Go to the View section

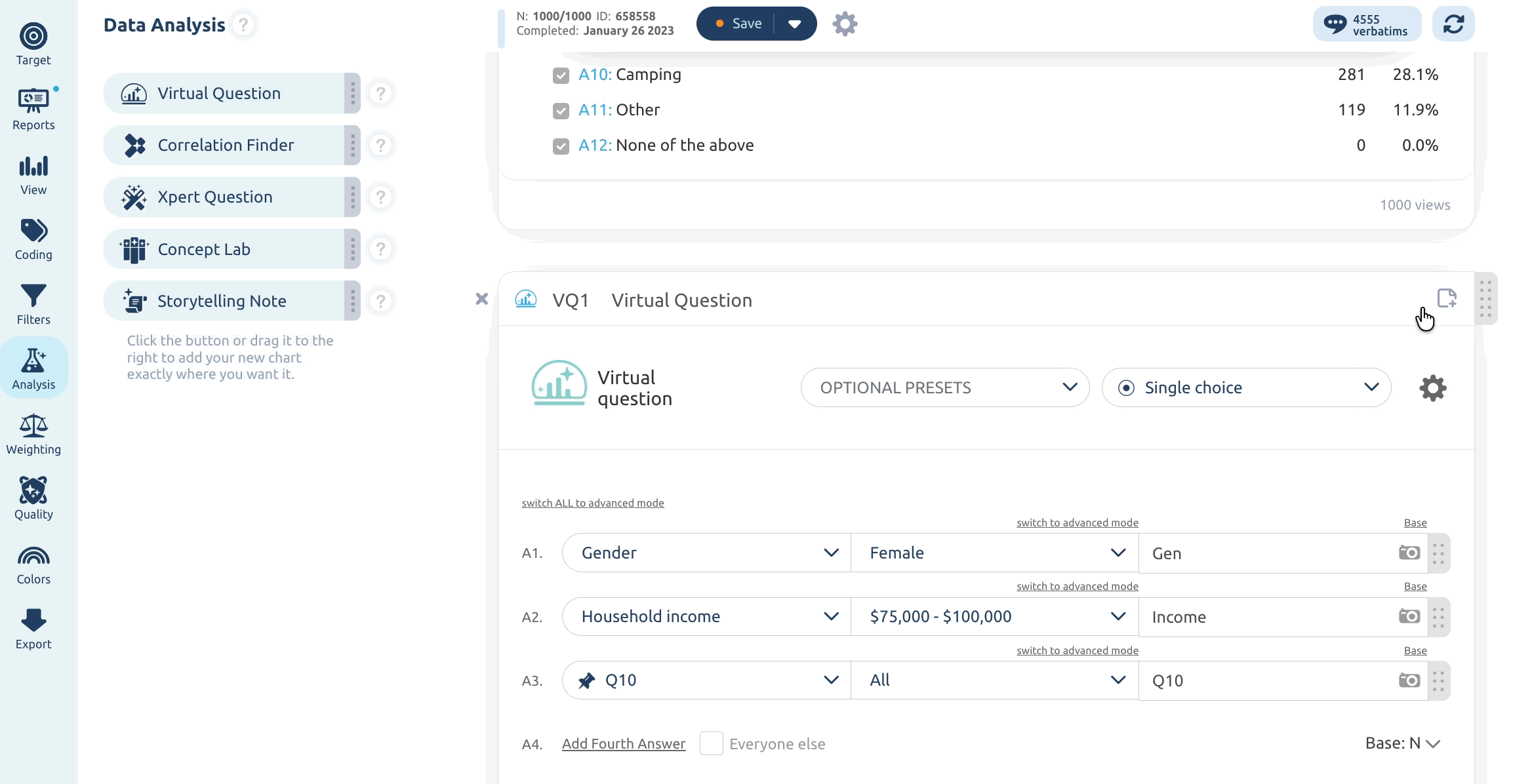[33, 174]
